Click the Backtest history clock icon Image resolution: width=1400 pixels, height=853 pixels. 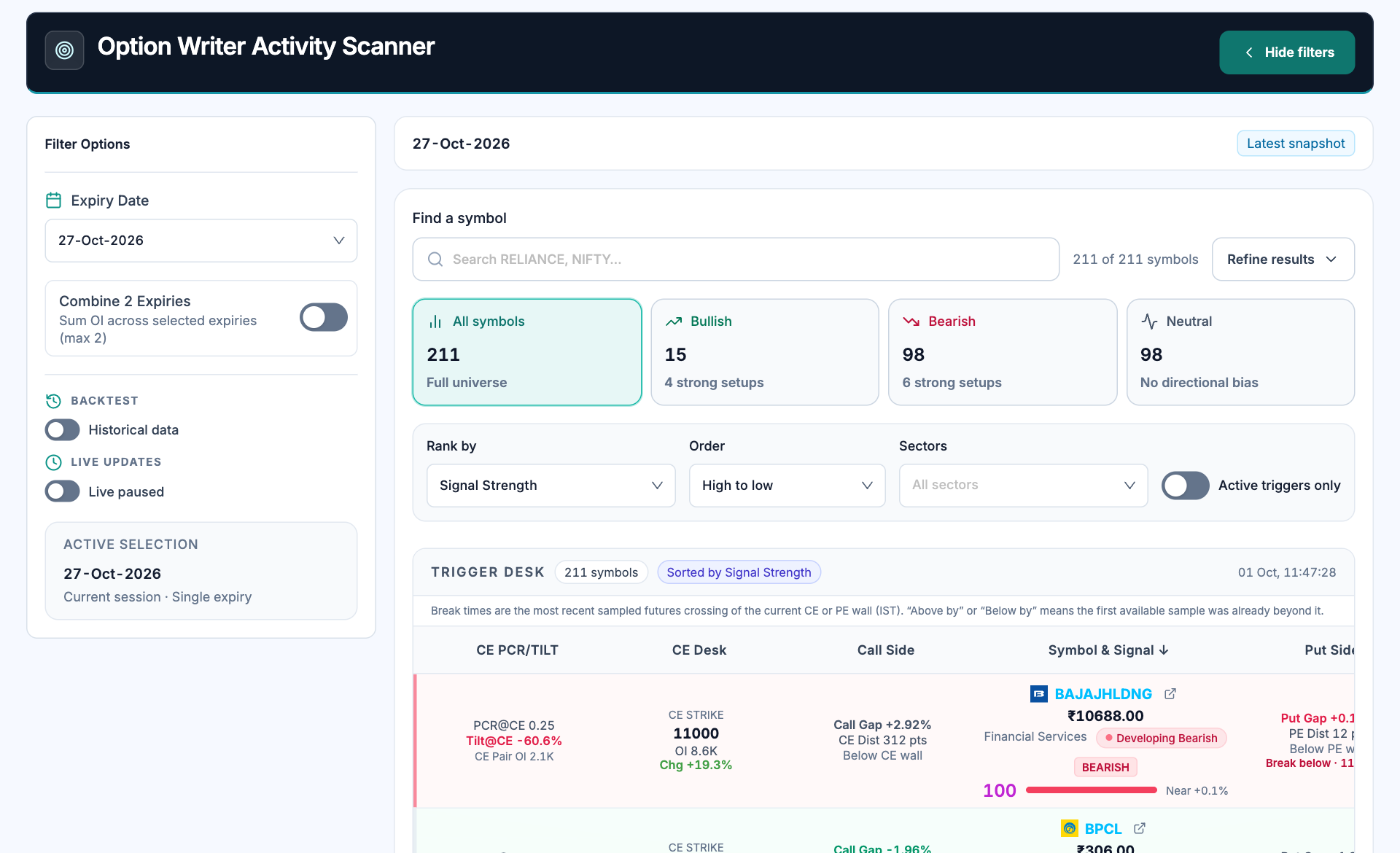[53, 401]
